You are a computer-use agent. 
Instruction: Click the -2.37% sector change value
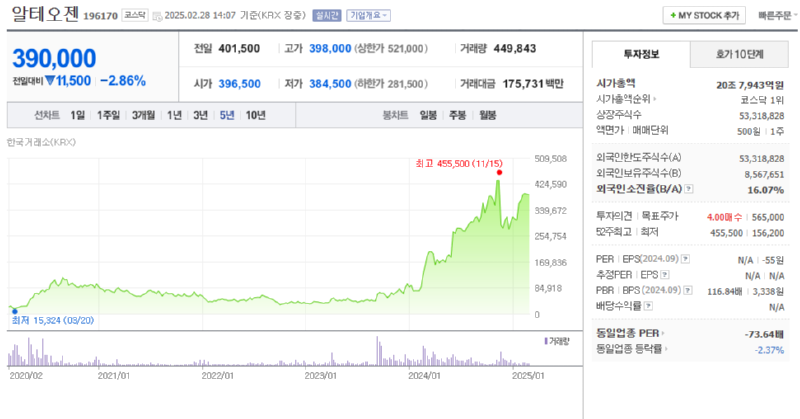point(769,350)
